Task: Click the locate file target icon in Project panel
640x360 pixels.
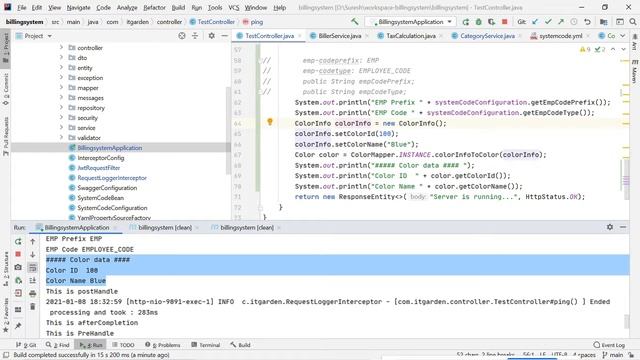Action: coord(182,36)
